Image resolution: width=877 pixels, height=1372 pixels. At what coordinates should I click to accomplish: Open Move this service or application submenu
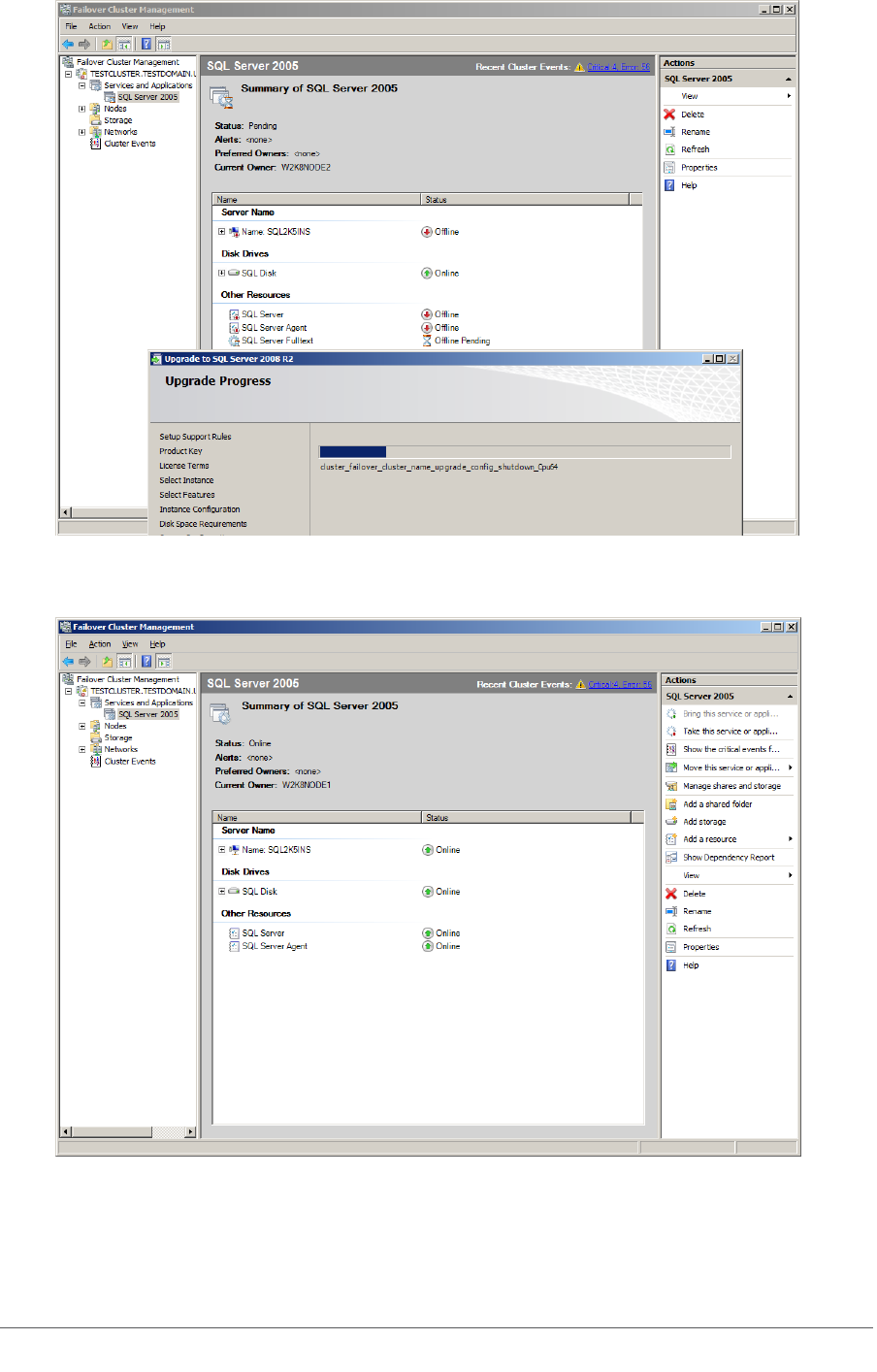coord(730,768)
